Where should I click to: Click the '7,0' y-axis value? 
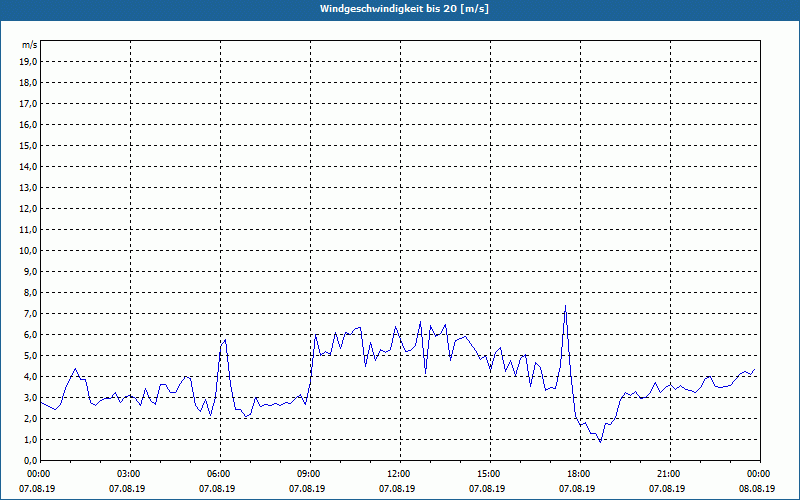30,313
